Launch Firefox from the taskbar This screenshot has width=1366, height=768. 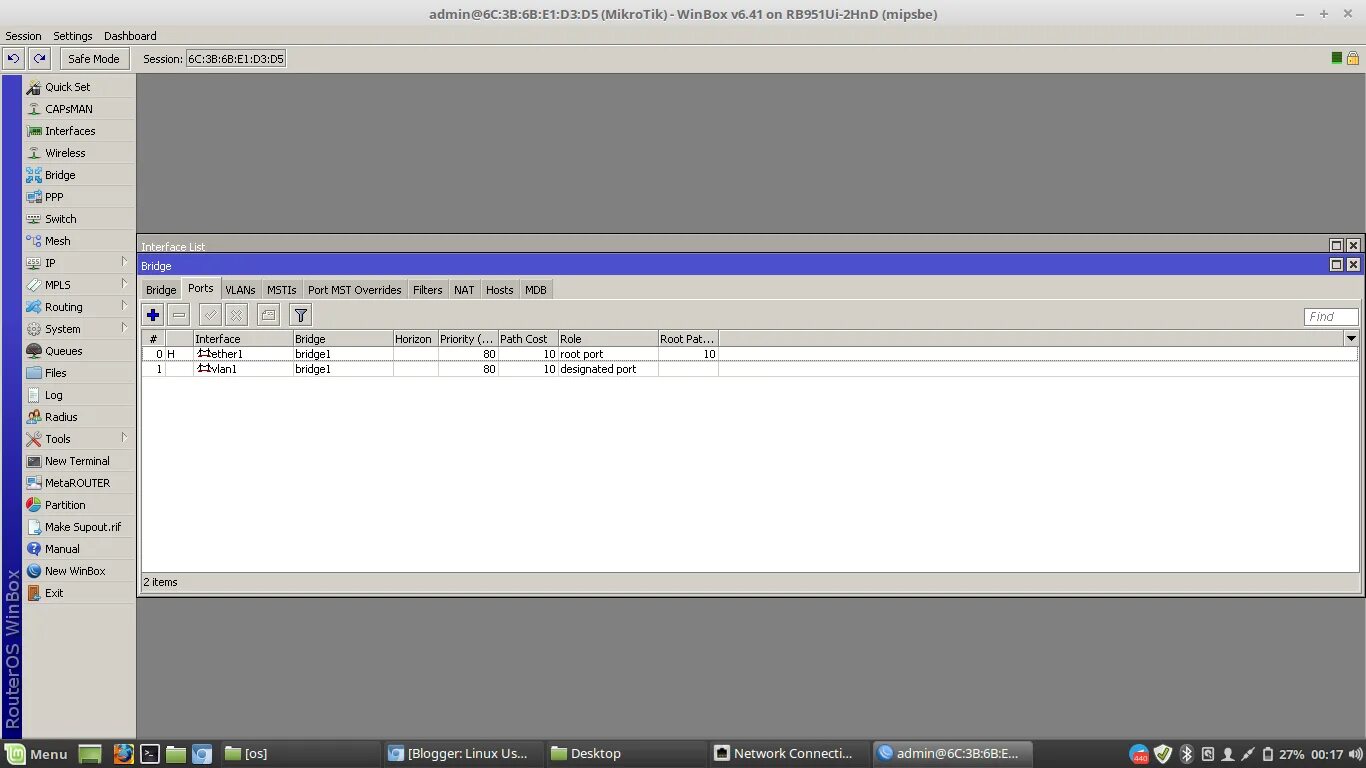tap(123, 754)
